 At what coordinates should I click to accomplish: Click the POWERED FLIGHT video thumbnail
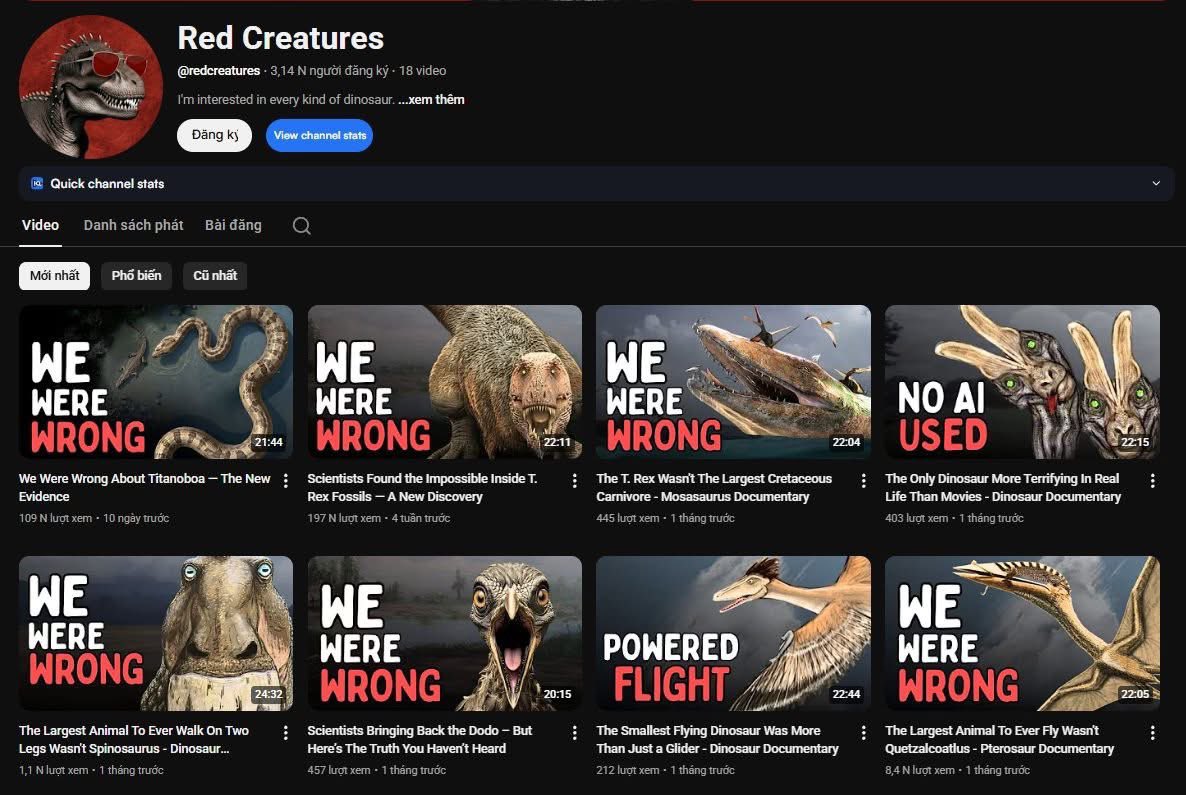point(734,633)
